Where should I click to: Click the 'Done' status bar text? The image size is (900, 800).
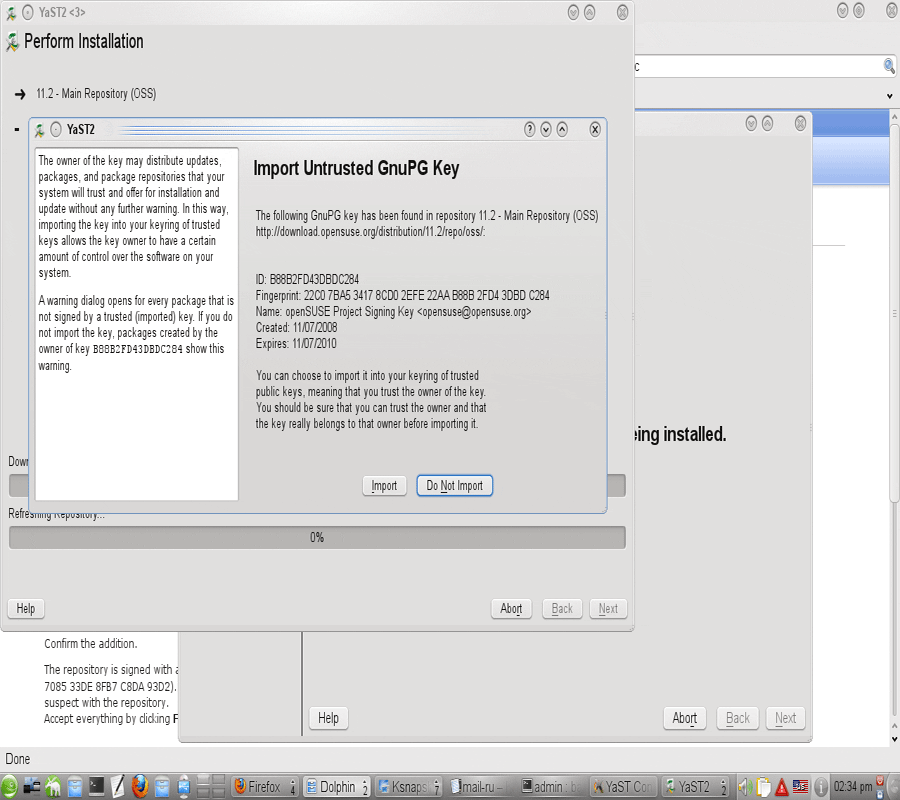[x=18, y=759]
